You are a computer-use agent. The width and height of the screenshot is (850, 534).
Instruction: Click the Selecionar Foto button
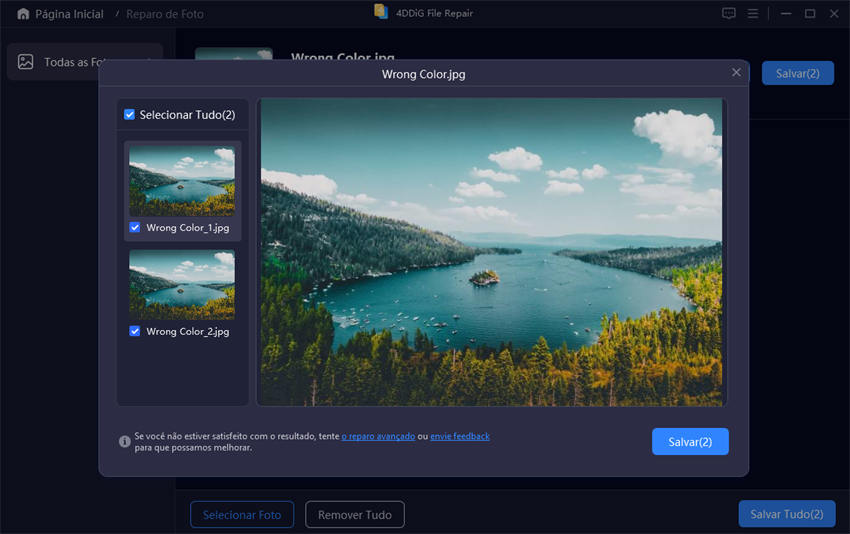(x=242, y=514)
